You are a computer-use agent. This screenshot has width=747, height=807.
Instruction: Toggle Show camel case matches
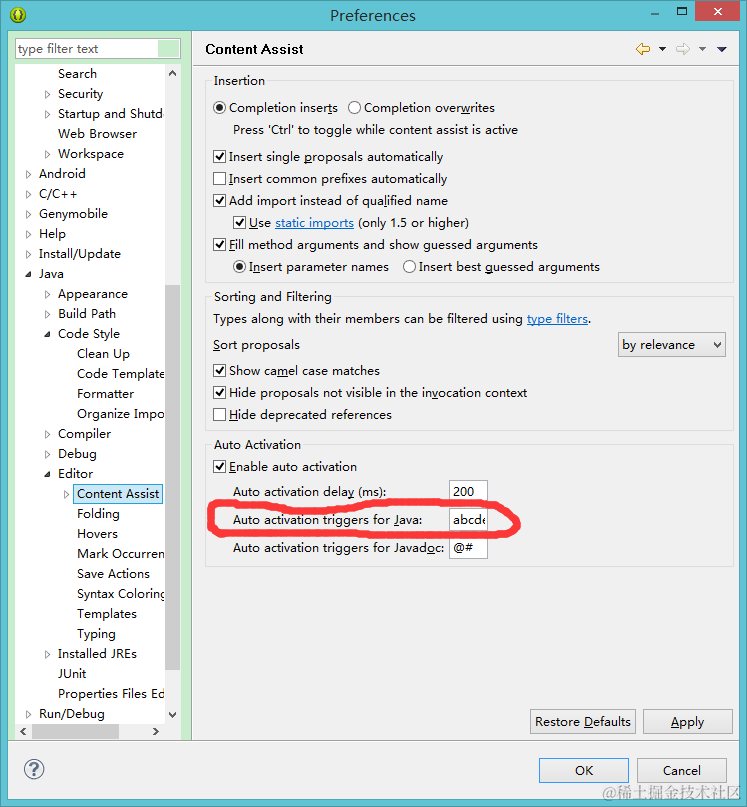pos(219,371)
